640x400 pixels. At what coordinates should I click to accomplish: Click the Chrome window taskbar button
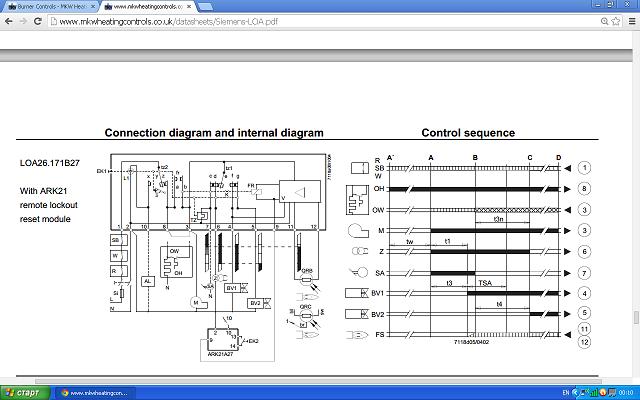95,392
